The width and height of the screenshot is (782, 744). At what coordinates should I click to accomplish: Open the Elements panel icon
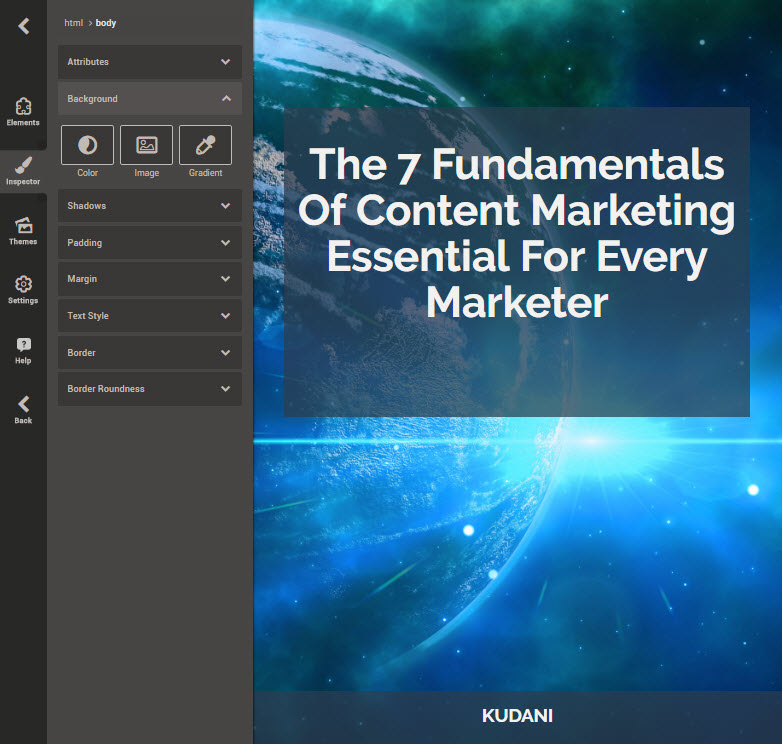(x=23, y=106)
